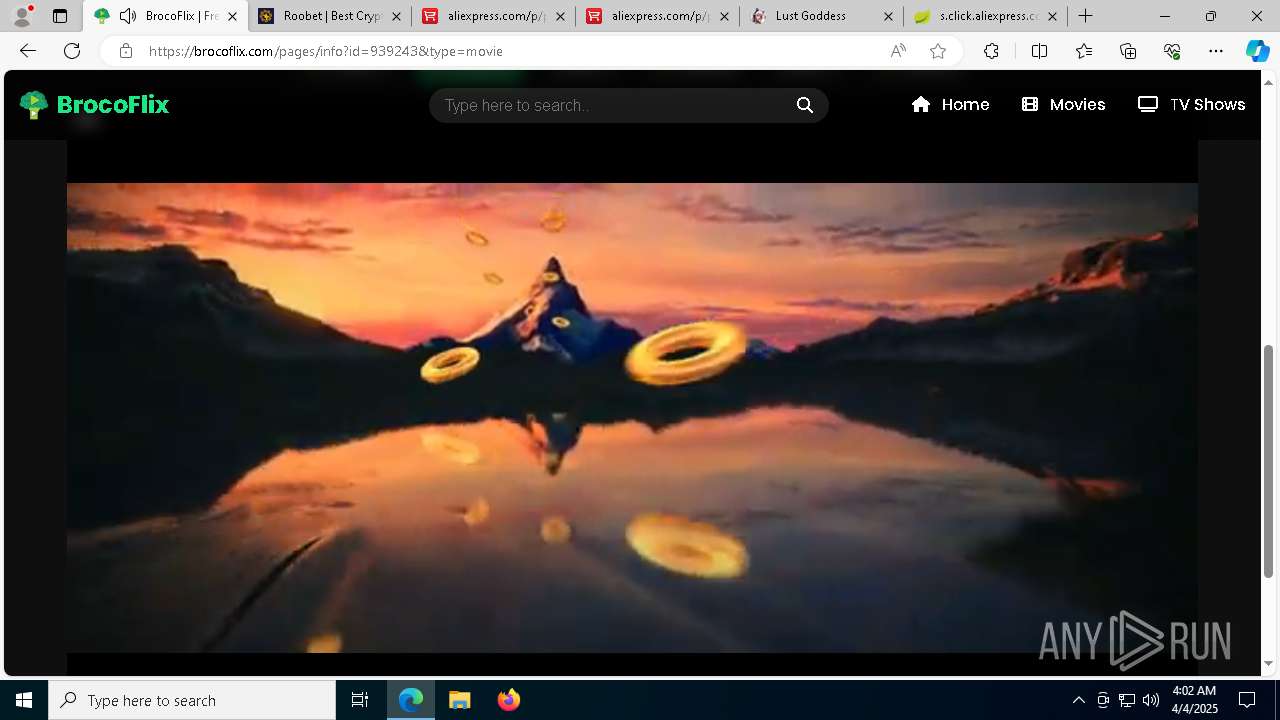The width and height of the screenshot is (1280, 720).
Task: Close the BrocoFlix tab
Action: [232, 16]
